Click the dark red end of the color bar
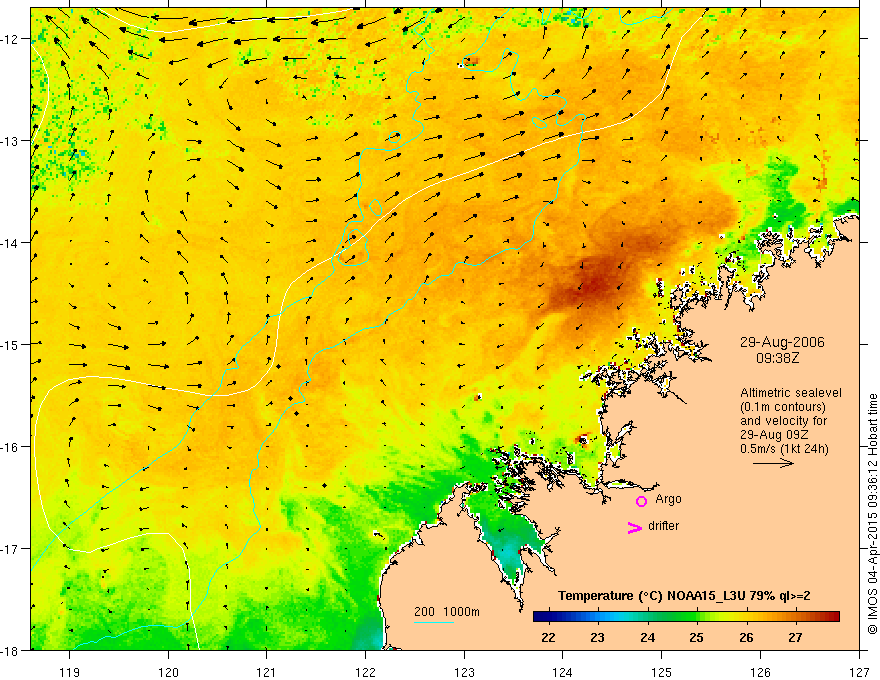This screenshot has width=880, height=680. click(832, 616)
